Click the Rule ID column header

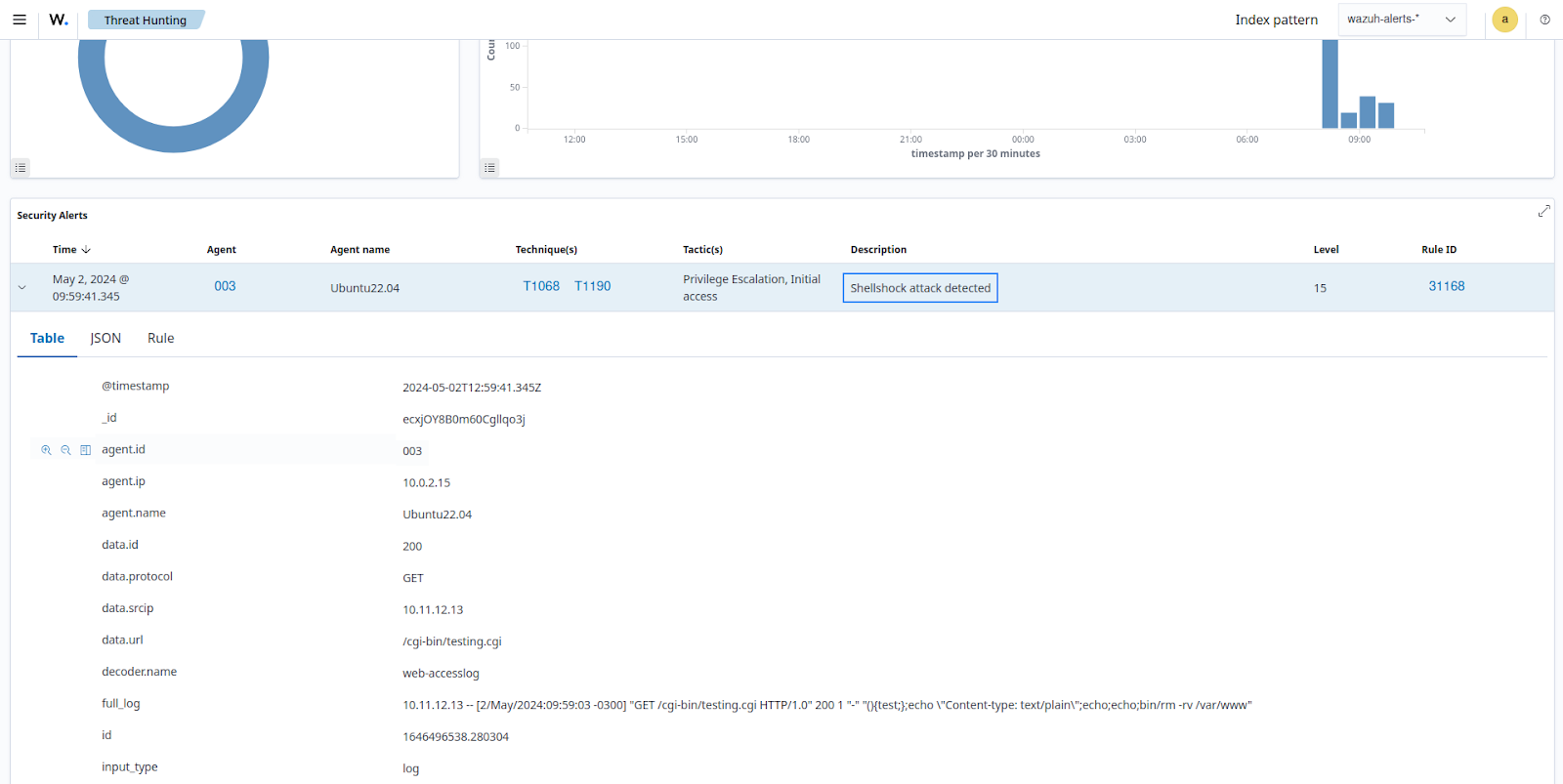click(x=1439, y=250)
